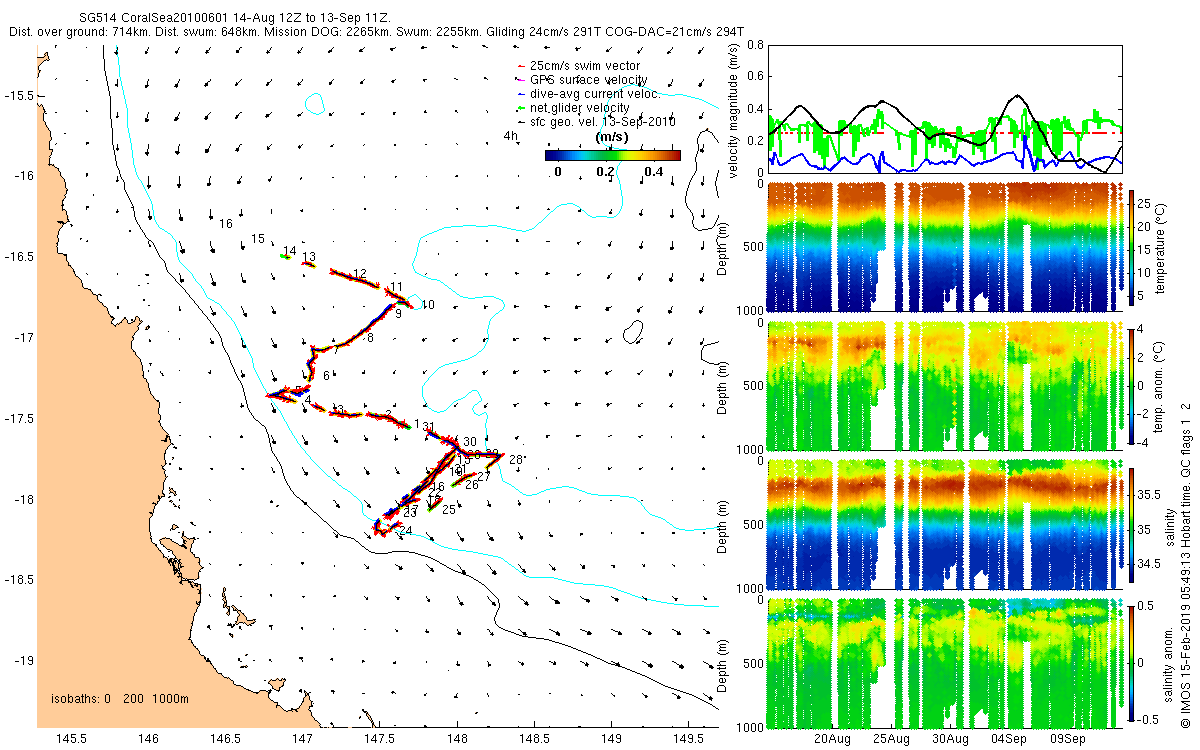Click the salinity anom. colorbar

click(1131, 661)
